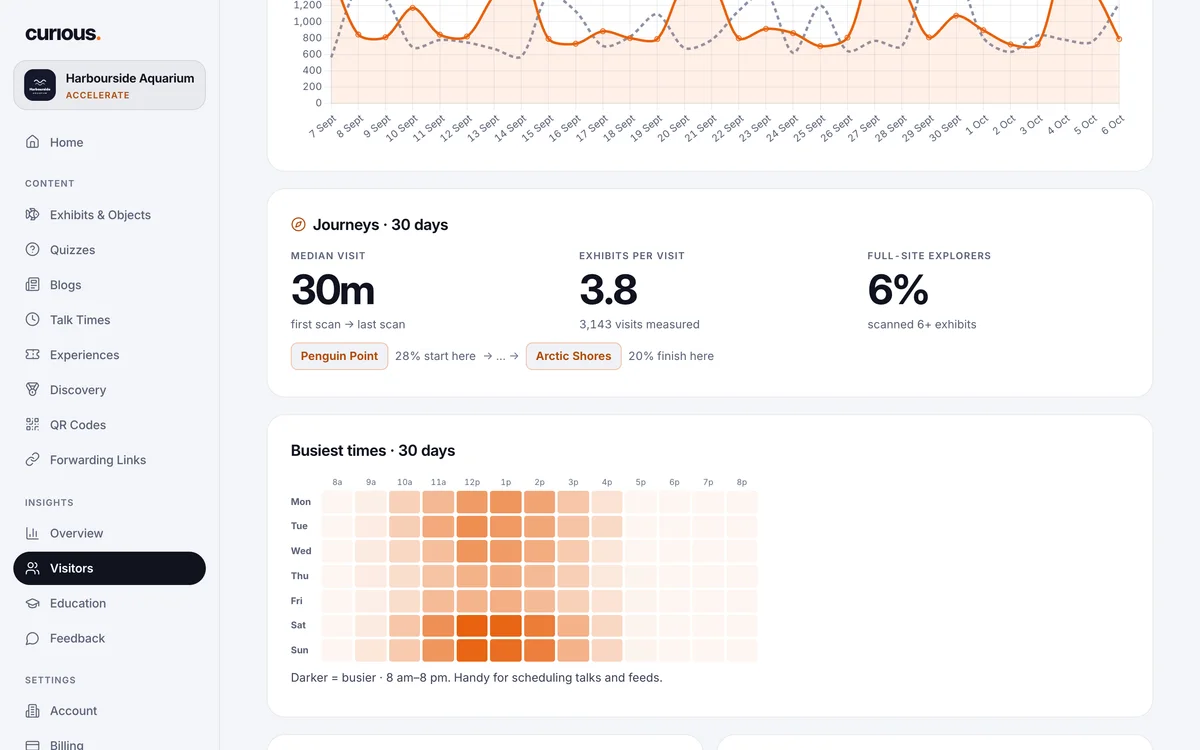
Task: Select the Arctic Shores exhibit chip
Action: click(x=573, y=356)
